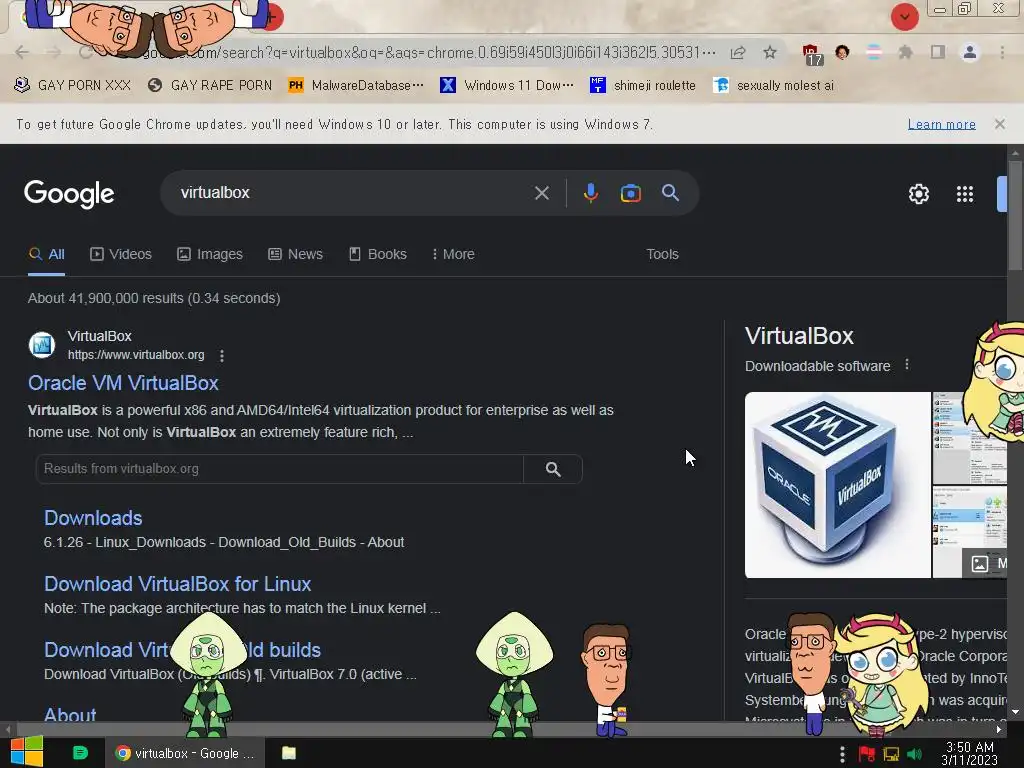Open the green app icon on the taskbar
The image size is (1024, 768).
80,753
